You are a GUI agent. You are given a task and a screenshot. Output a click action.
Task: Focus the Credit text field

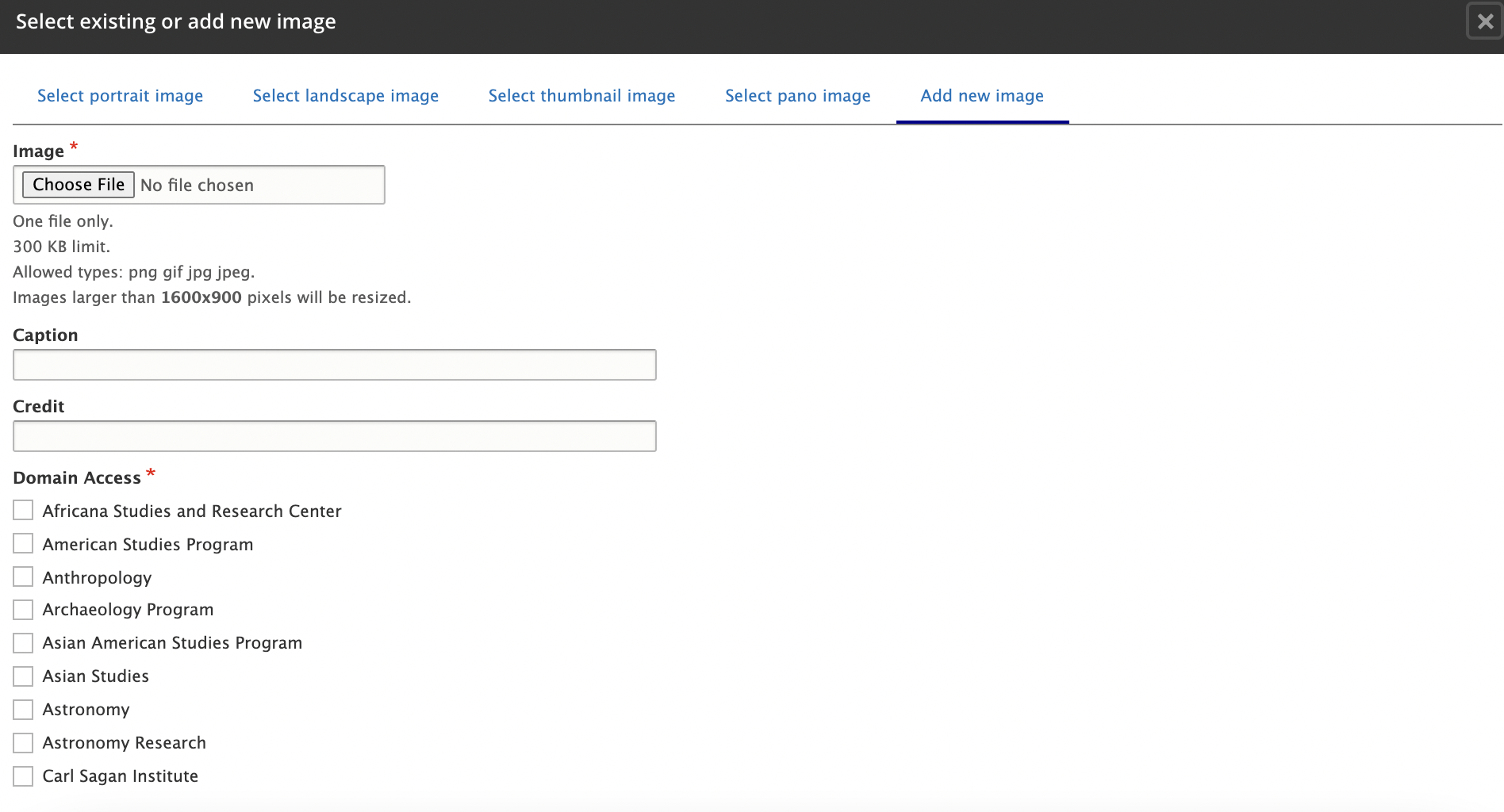[334, 436]
